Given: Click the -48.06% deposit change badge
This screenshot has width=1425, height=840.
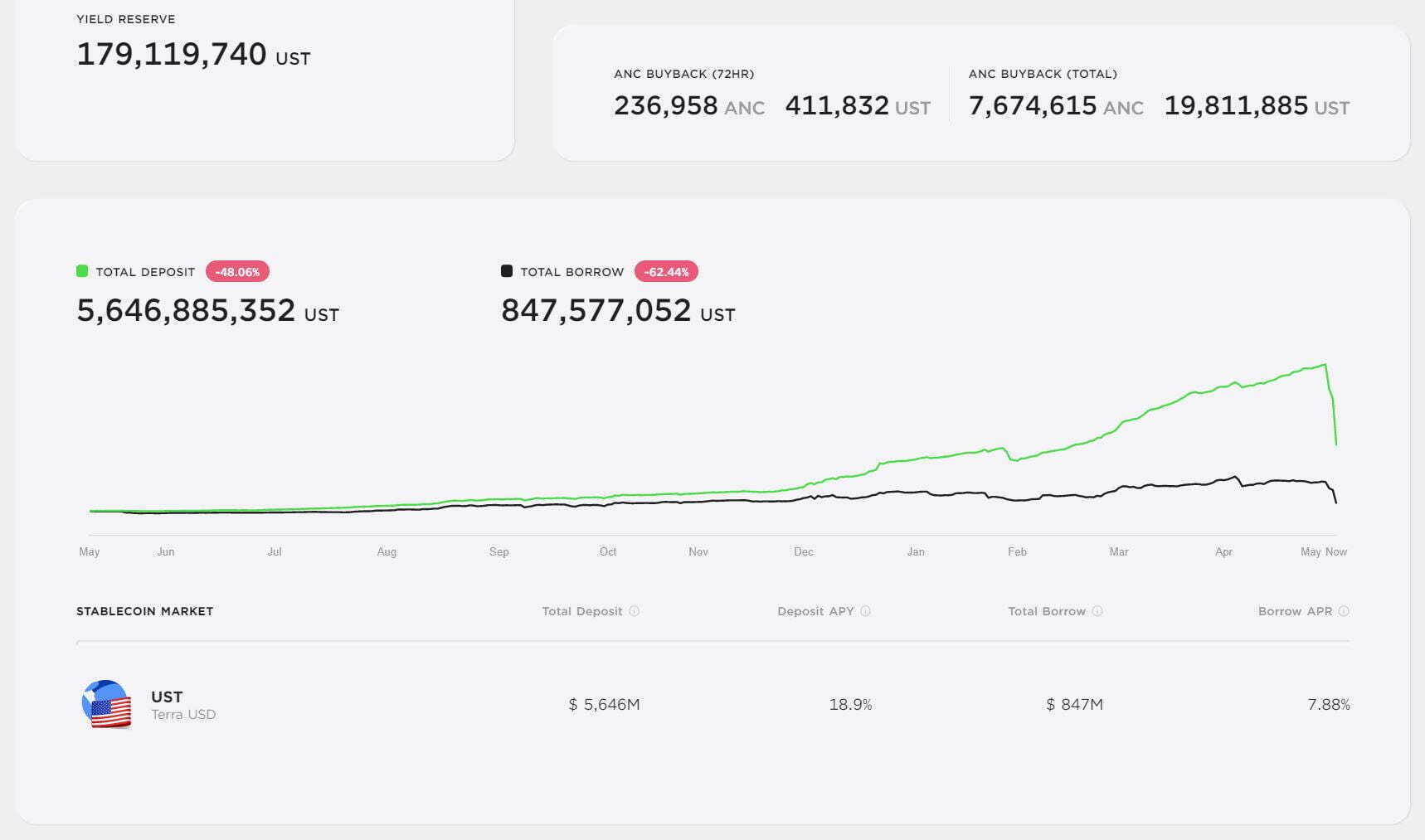Looking at the screenshot, I should [x=237, y=272].
